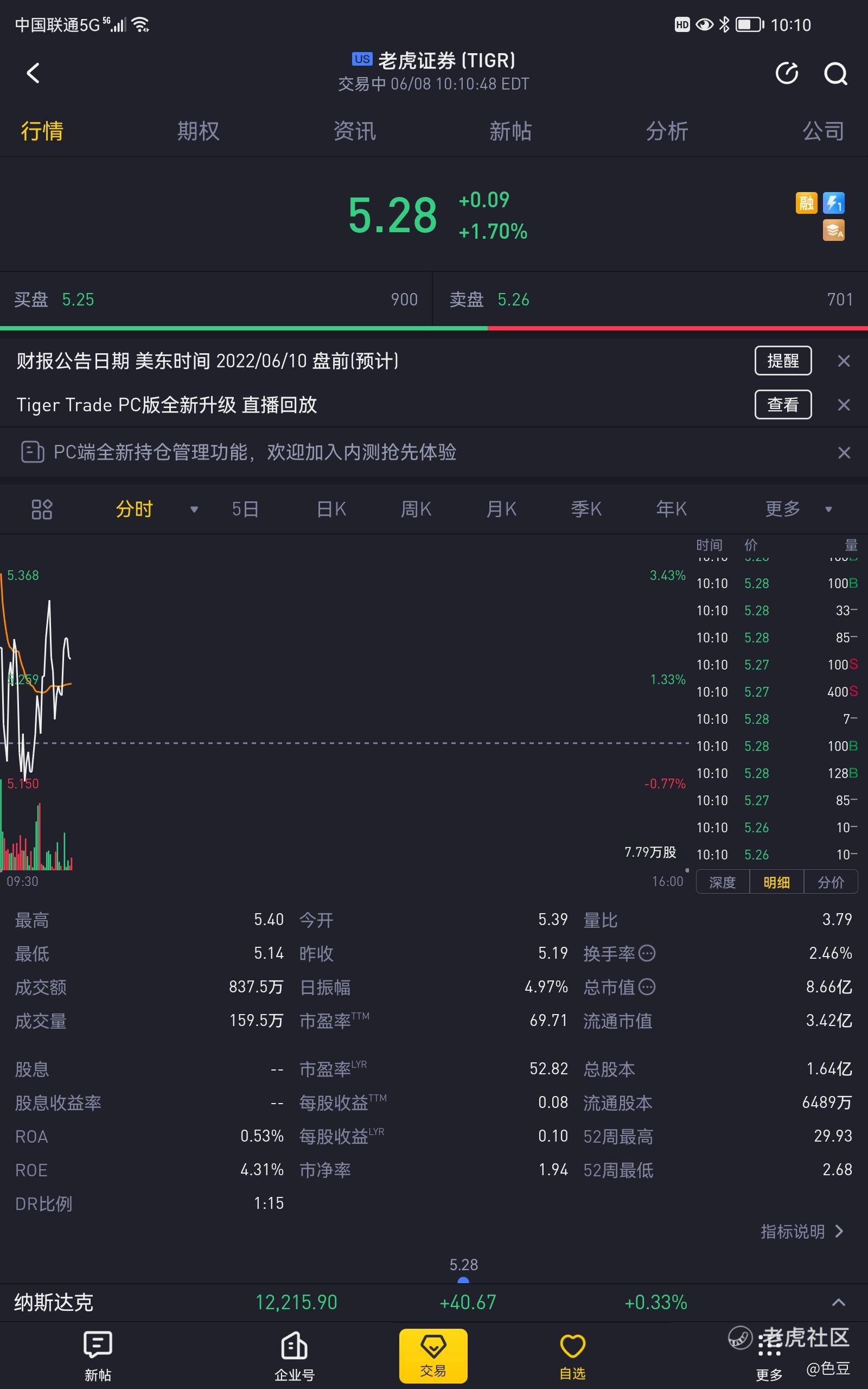The image size is (868, 1389).
Task: Select the 行情 tab
Action: (42, 131)
